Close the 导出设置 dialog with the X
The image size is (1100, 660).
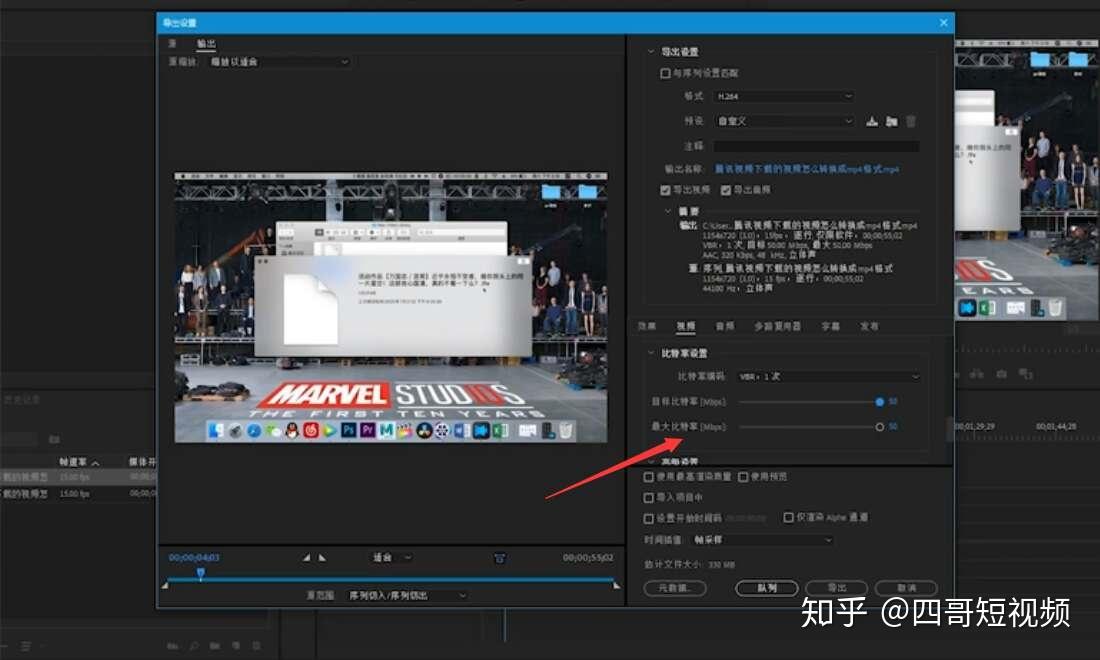tap(944, 22)
